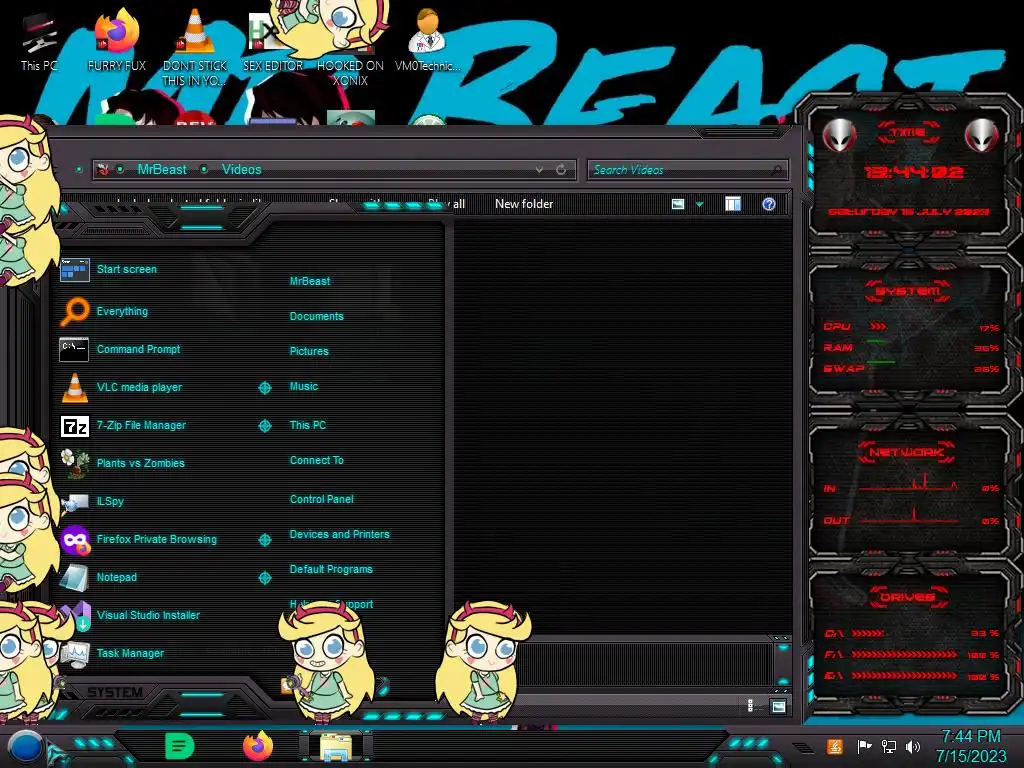Launch Task Manager from start menu

(112, 653)
